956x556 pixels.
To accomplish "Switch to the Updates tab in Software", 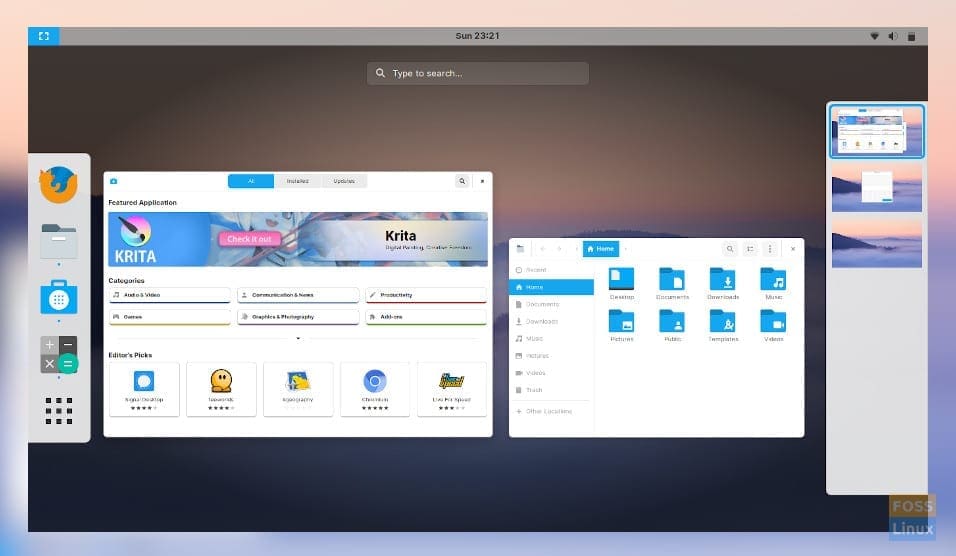I will 344,181.
